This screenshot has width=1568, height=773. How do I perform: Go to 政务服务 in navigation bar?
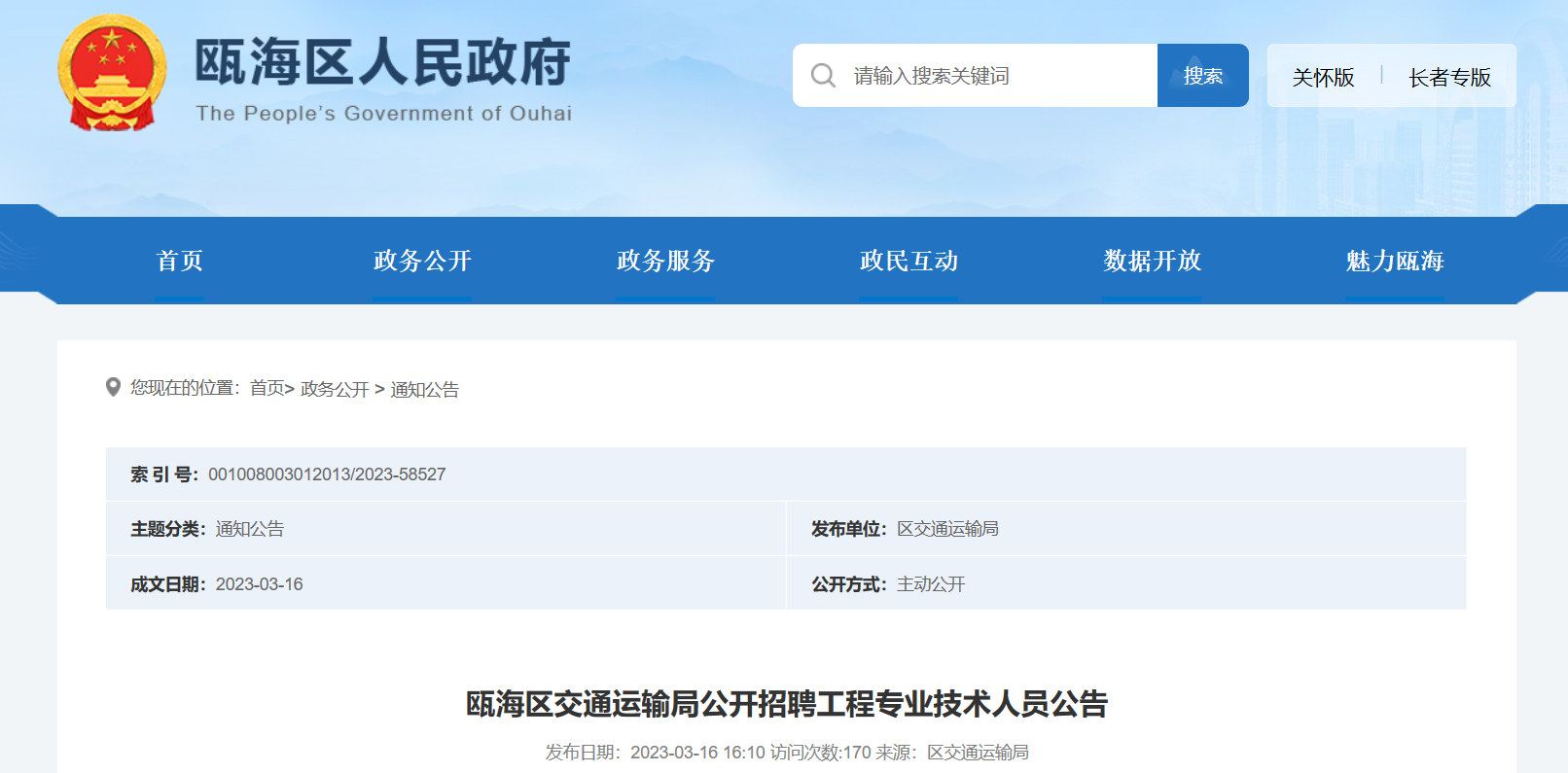pos(665,261)
